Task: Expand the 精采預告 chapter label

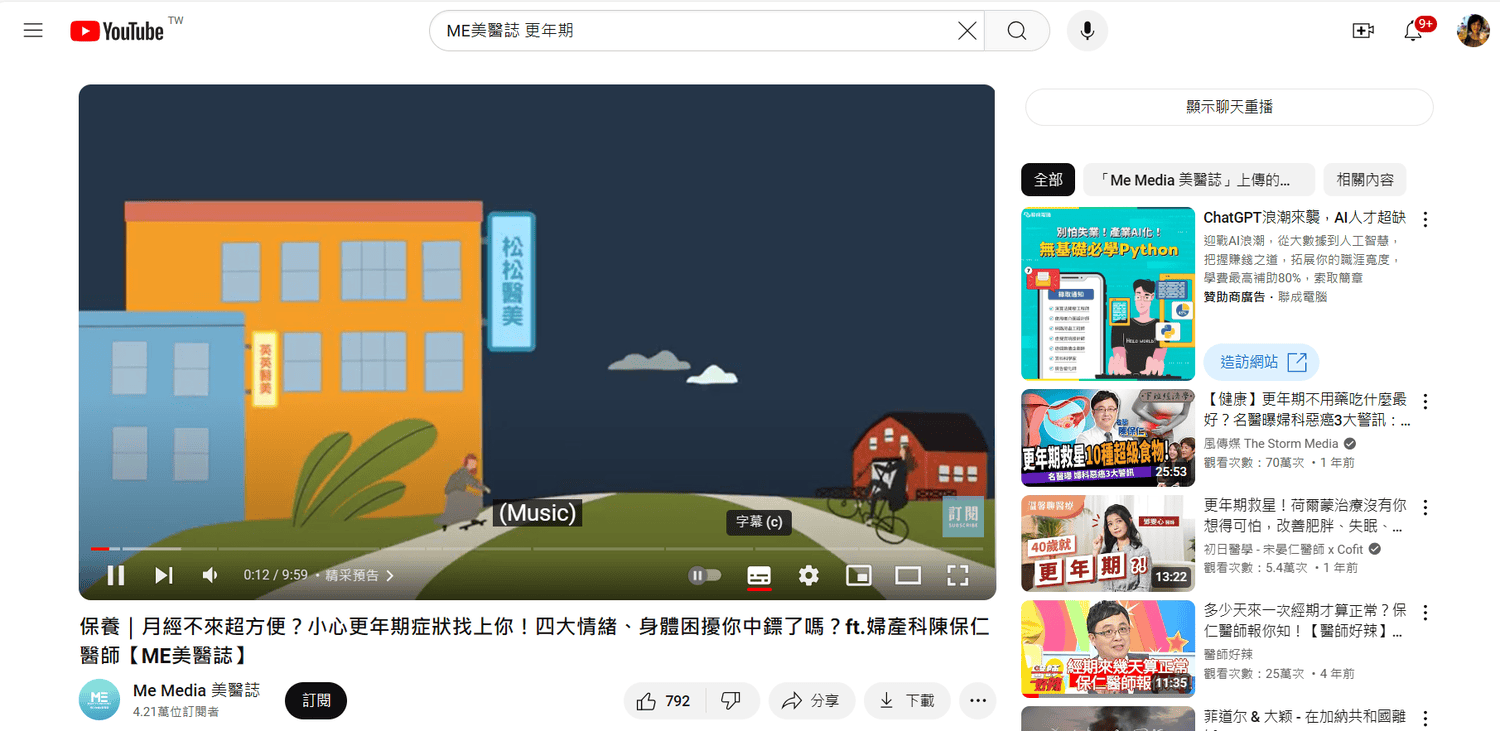Action: click(x=360, y=575)
